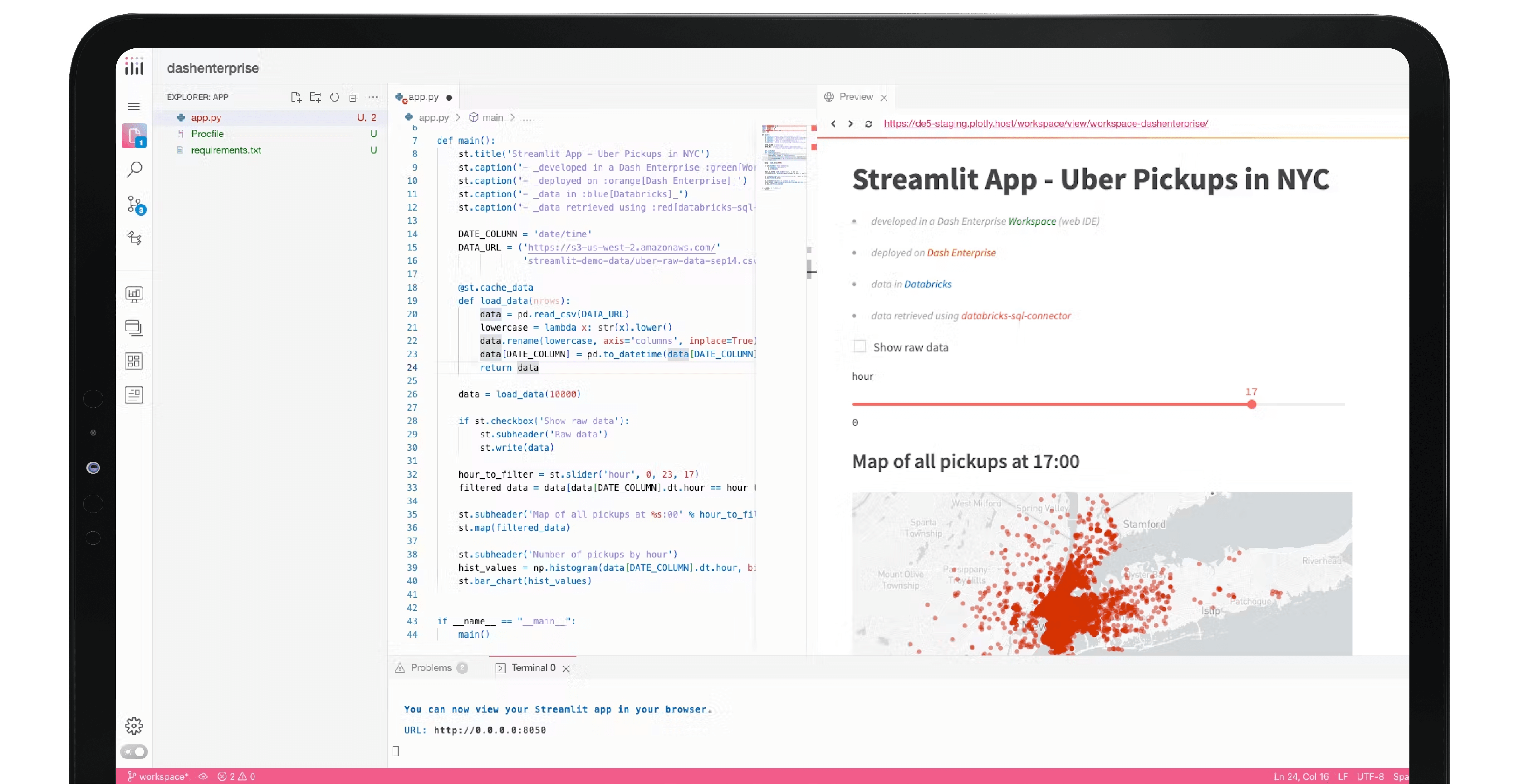Image resolution: width=1519 pixels, height=784 pixels.
Task: Click the load_data function definition line
Action: pos(514,301)
